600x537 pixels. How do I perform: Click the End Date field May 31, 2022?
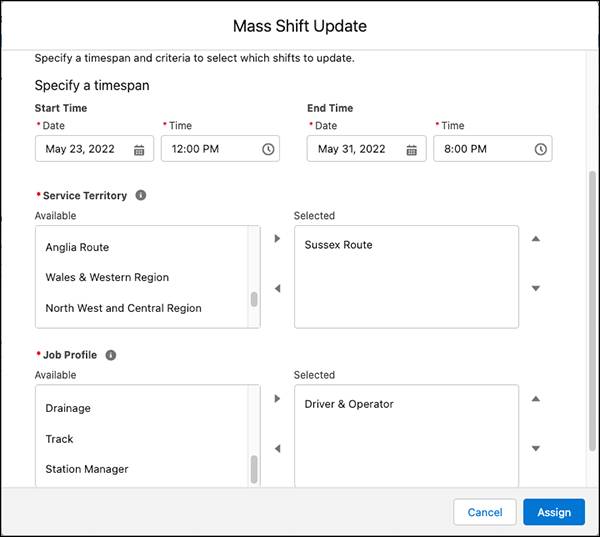(366, 149)
